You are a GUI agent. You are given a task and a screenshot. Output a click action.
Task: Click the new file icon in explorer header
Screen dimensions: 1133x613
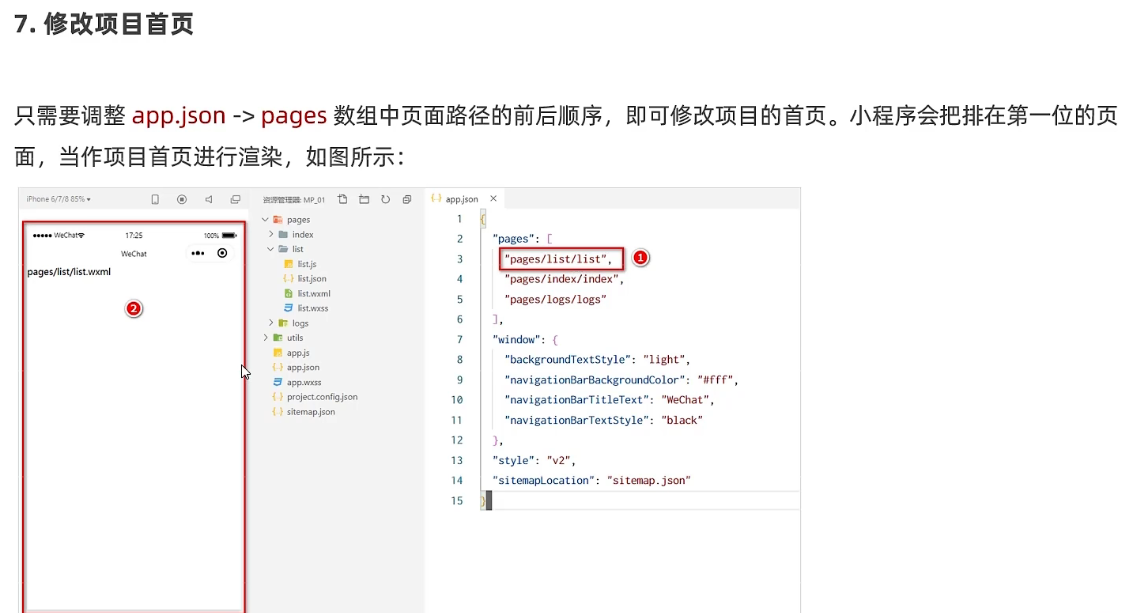click(x=343, y=200)
